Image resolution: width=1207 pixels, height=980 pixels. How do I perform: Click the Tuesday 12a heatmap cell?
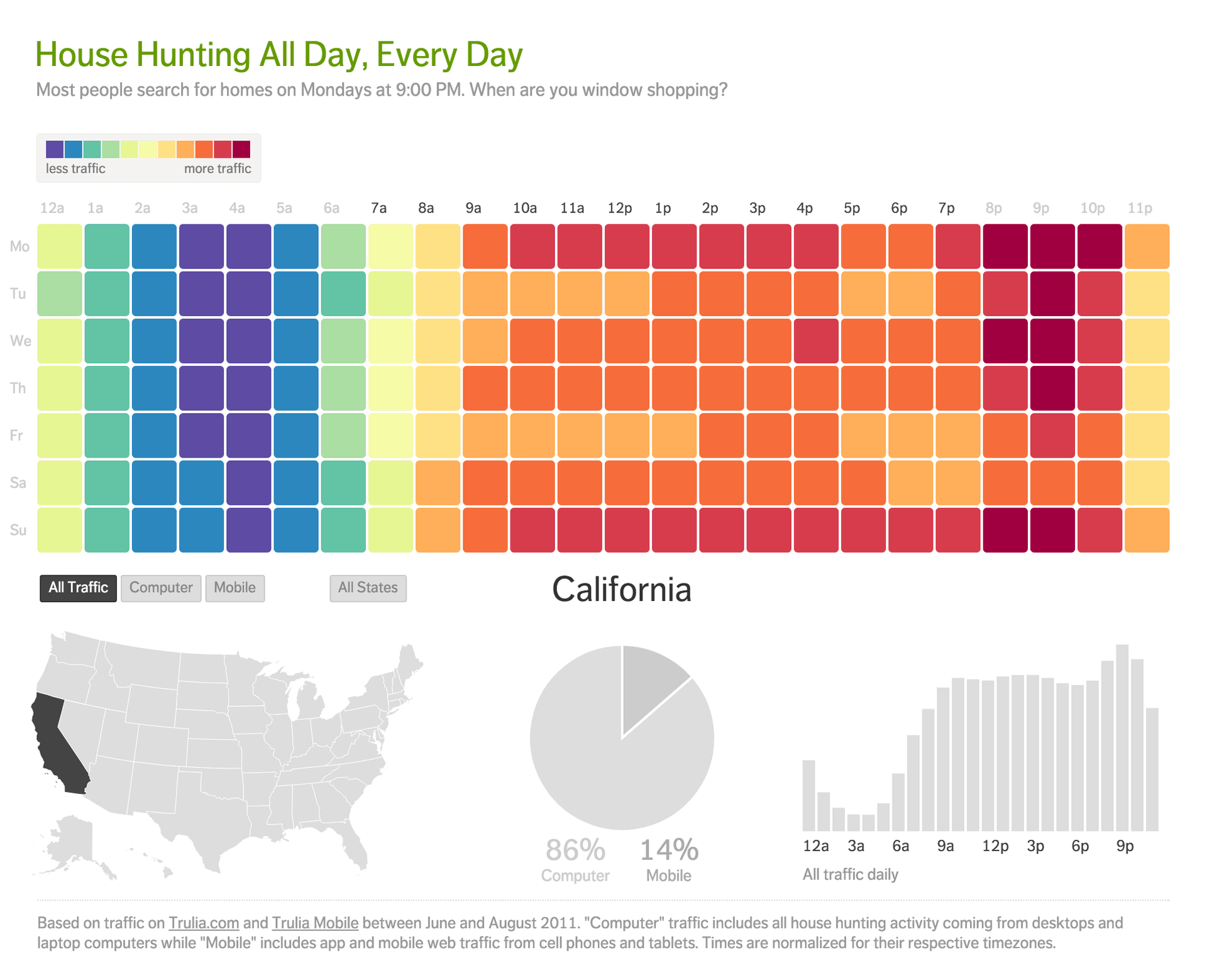(x=60, y=294)
